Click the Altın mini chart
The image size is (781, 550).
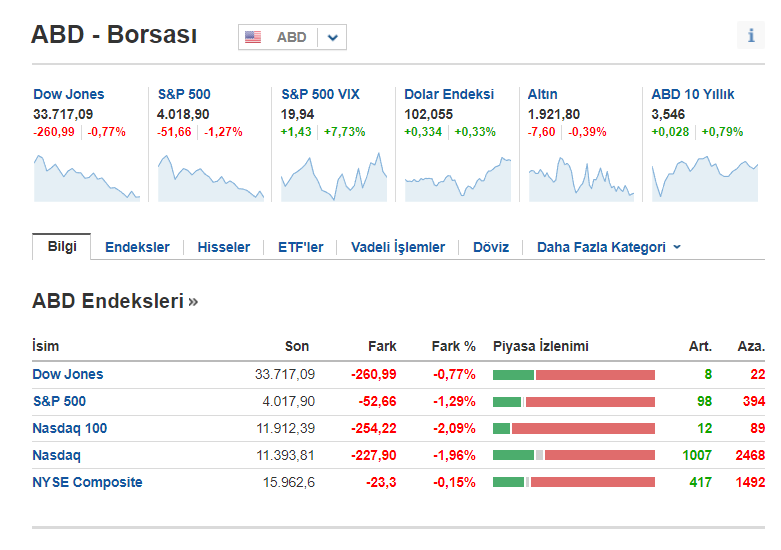pyautogui.click(x=581, y=177)
